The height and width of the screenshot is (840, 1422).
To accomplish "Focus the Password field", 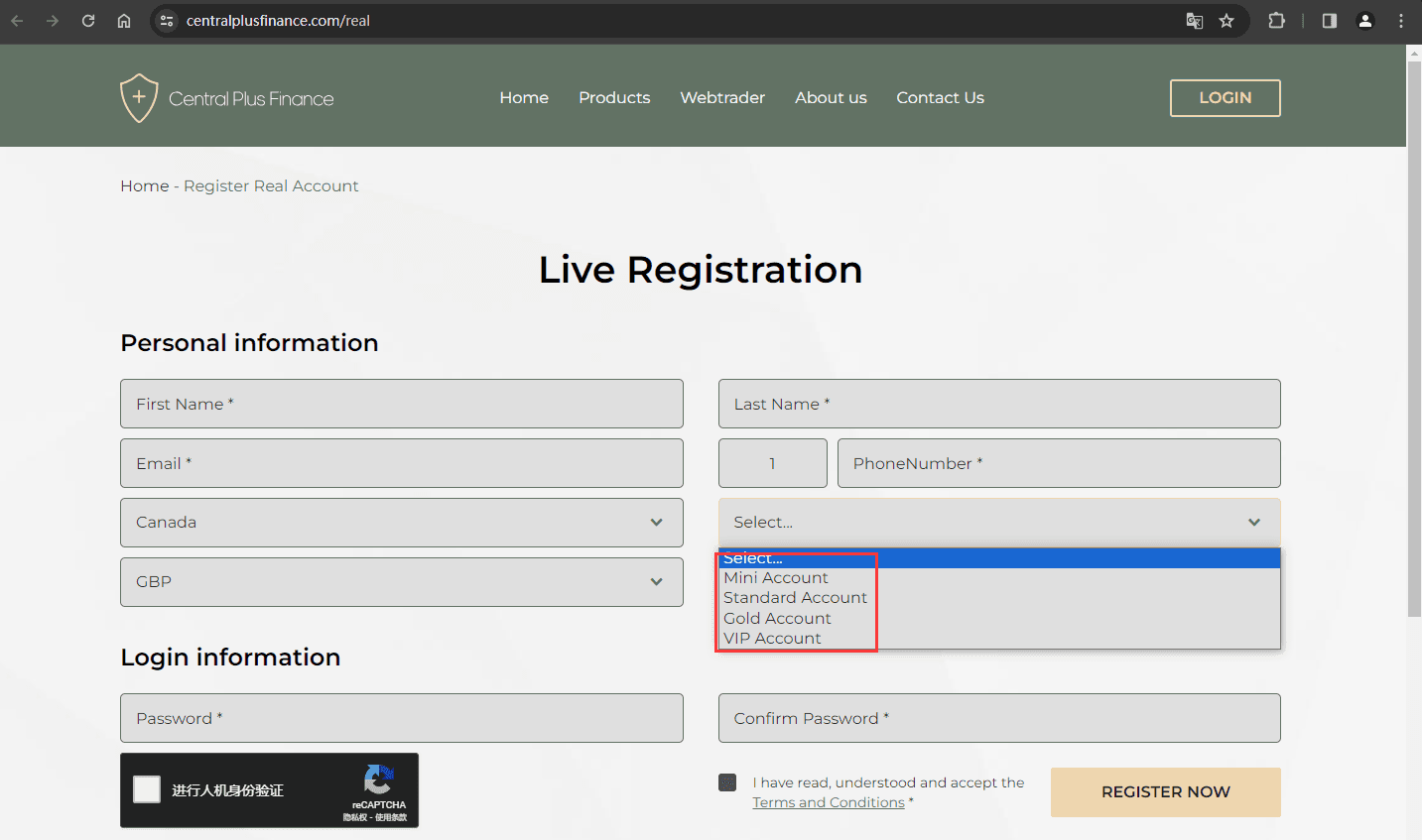I will click(x=402, y=718).
